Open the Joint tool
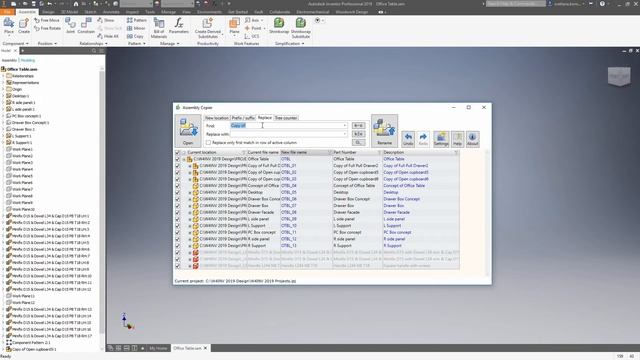 (x=70, y=26)
